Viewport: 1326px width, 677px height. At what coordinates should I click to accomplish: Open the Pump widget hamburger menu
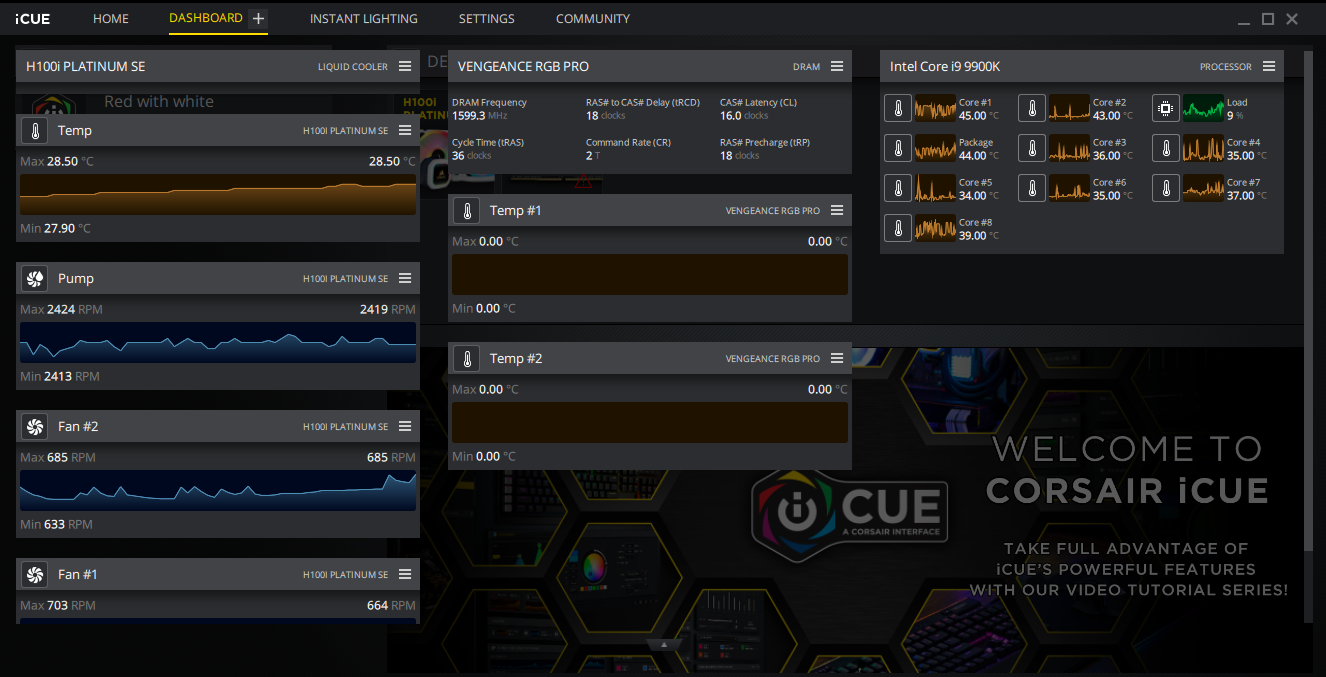(x=405, y=278)
